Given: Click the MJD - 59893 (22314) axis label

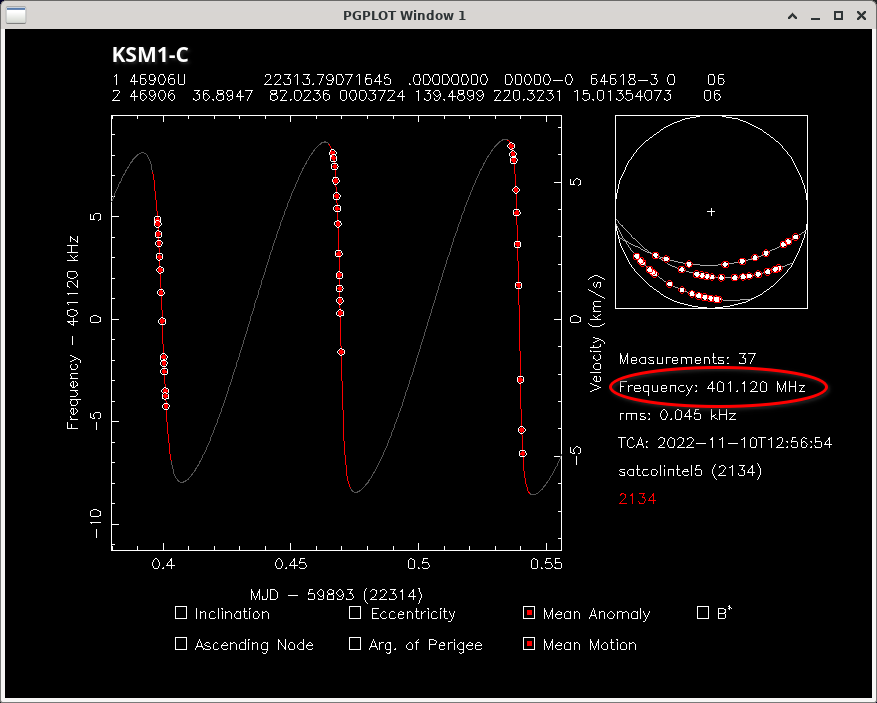Looking at the screenshot, I should [x=336, y=595].
